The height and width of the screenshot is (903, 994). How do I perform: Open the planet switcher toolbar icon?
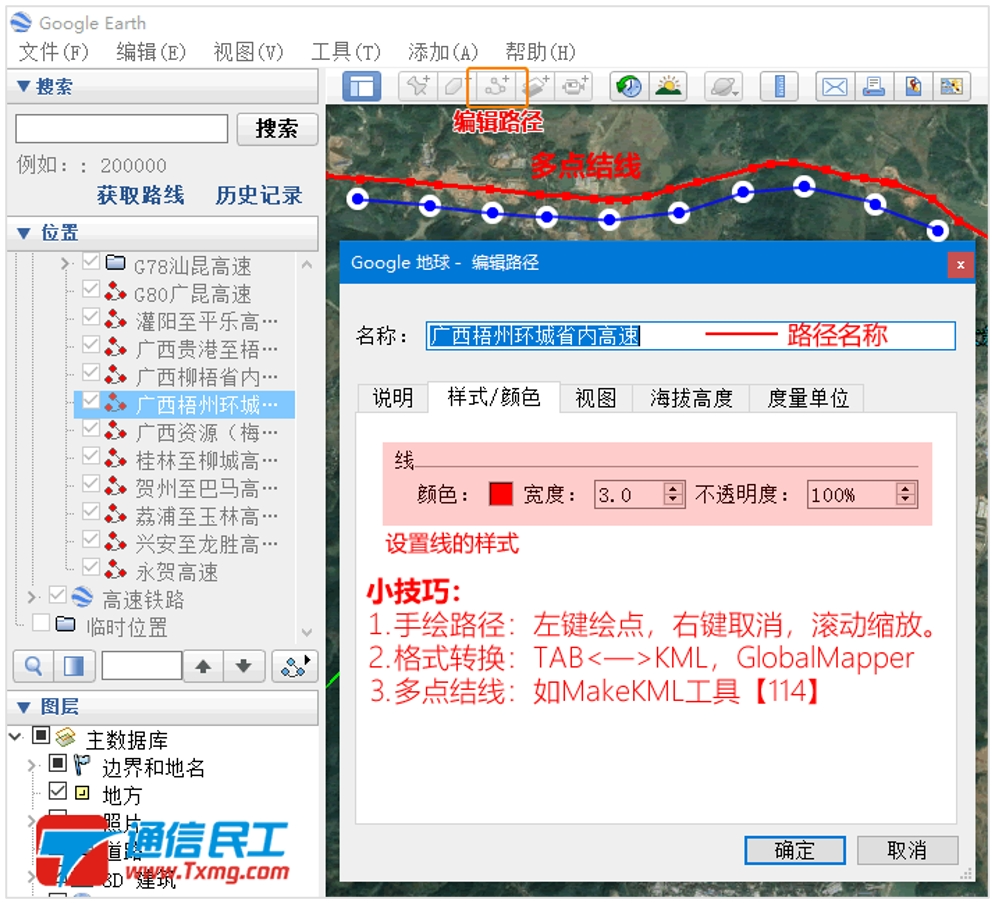coord(724,86)
